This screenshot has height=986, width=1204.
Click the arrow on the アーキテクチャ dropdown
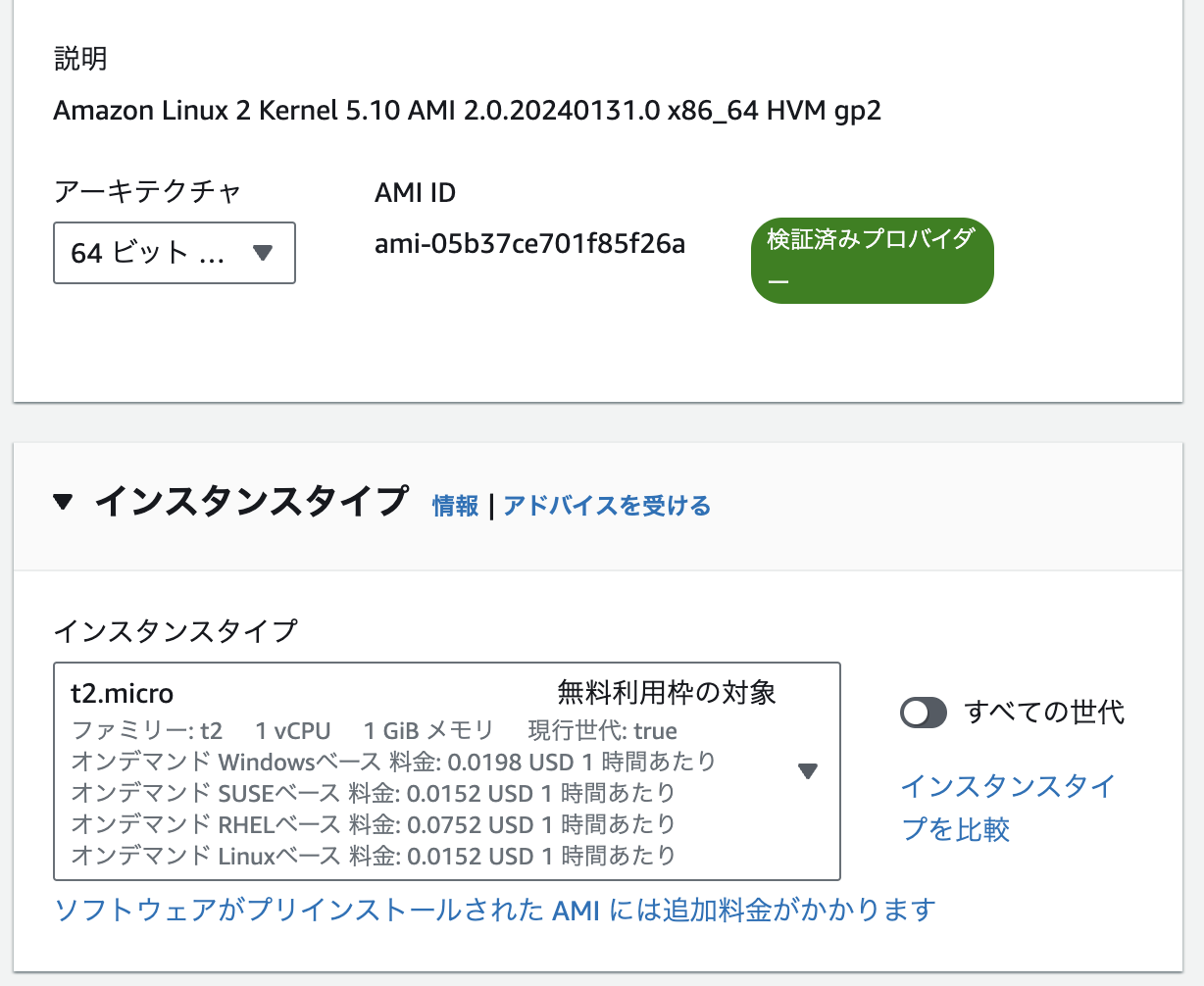click(263, 253)
